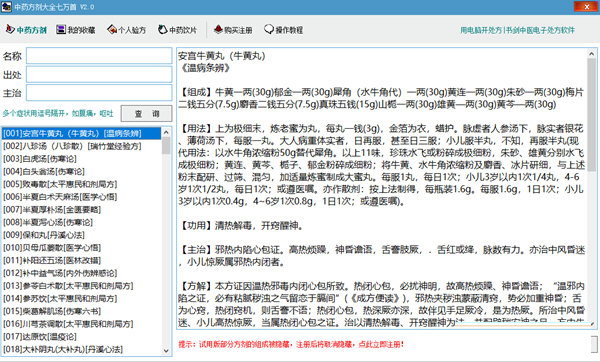Select [018]大补阴丸 entry

81,349
